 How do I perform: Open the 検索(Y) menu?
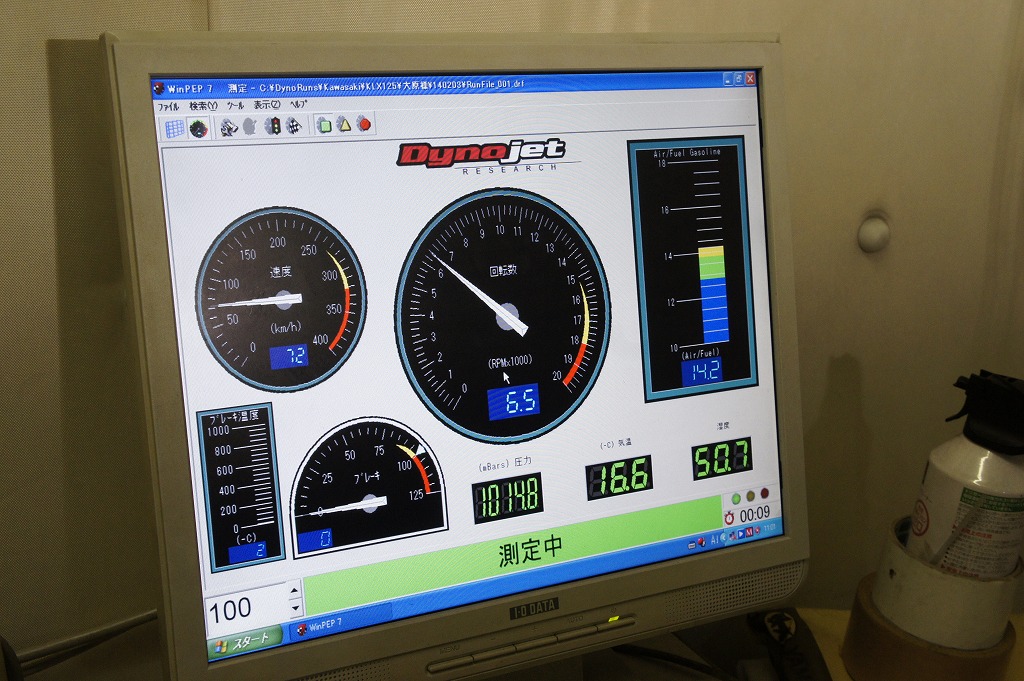tap(203, 106)
